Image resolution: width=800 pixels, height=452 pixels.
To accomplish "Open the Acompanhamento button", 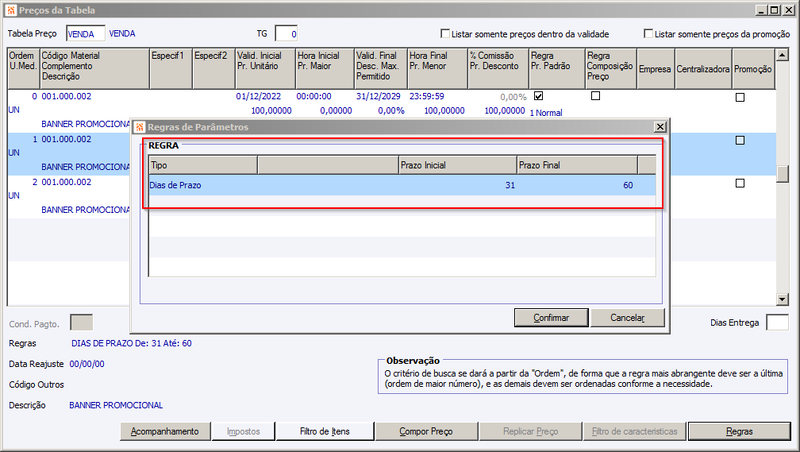I will coord(165,431).
